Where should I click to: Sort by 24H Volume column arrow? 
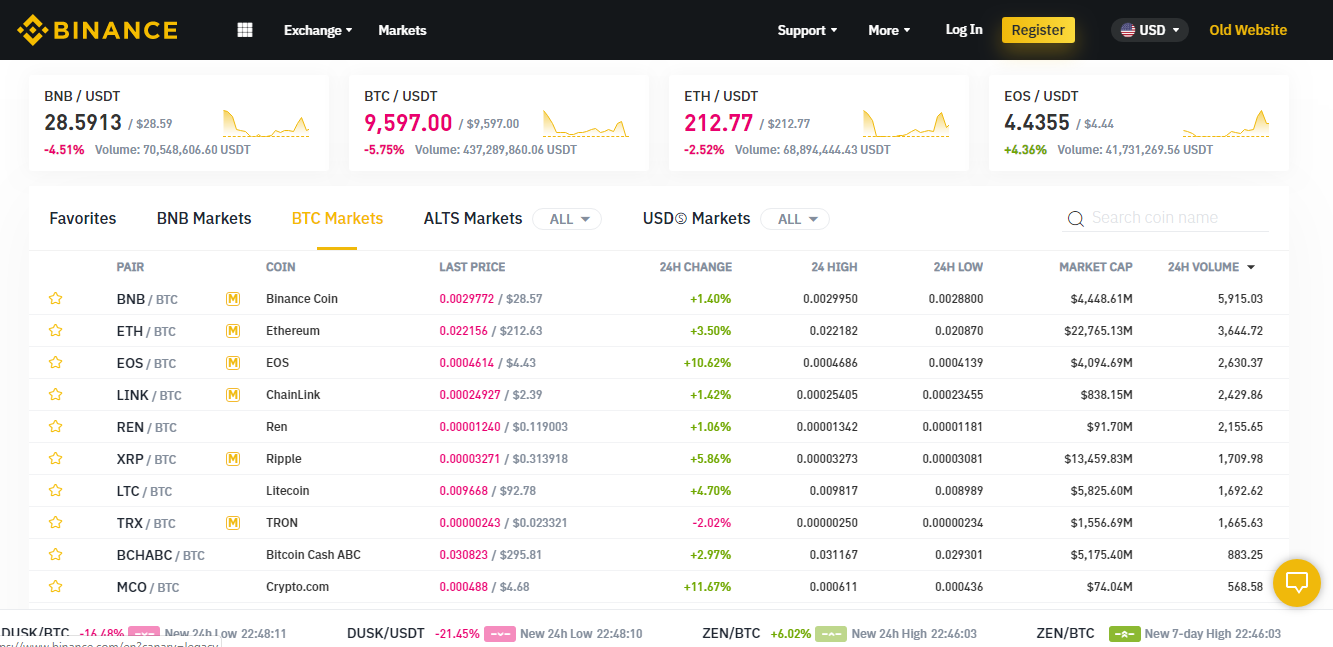tap(1251, 268)
